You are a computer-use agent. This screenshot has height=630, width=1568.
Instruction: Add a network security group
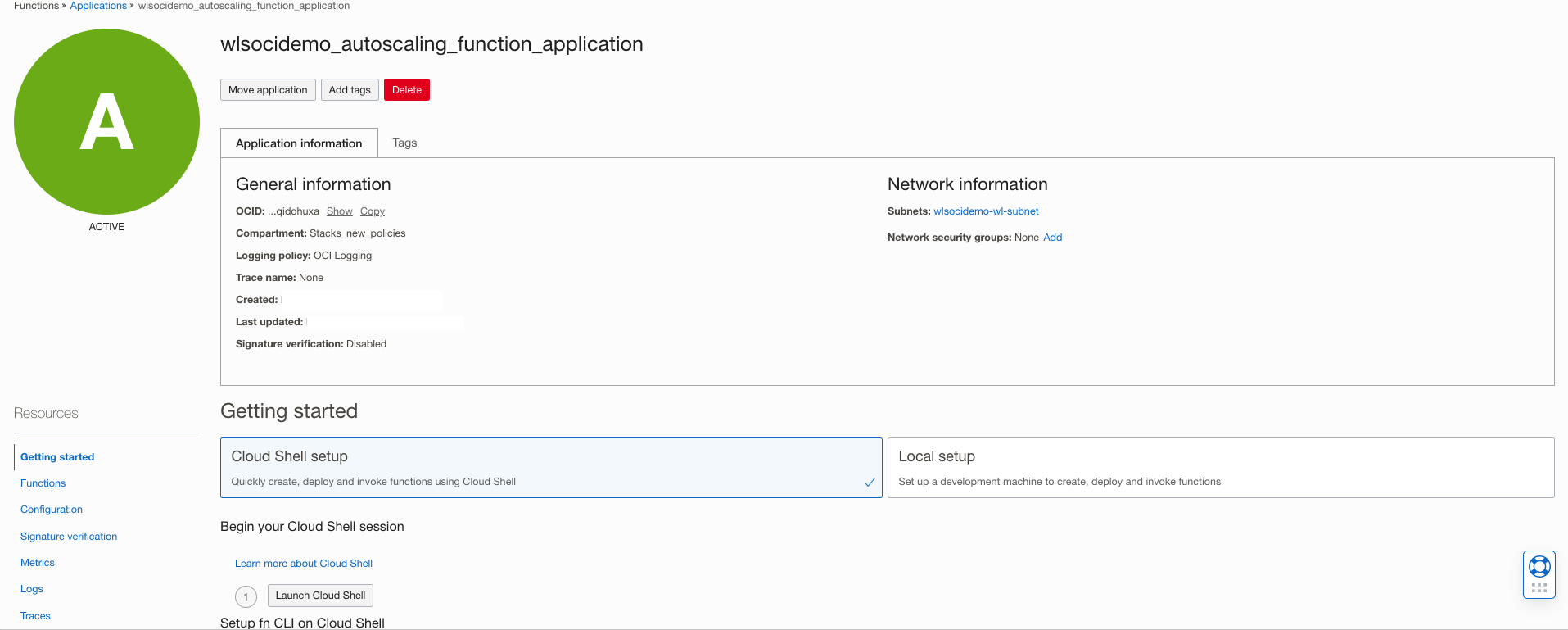click(x=1052, y=238)
